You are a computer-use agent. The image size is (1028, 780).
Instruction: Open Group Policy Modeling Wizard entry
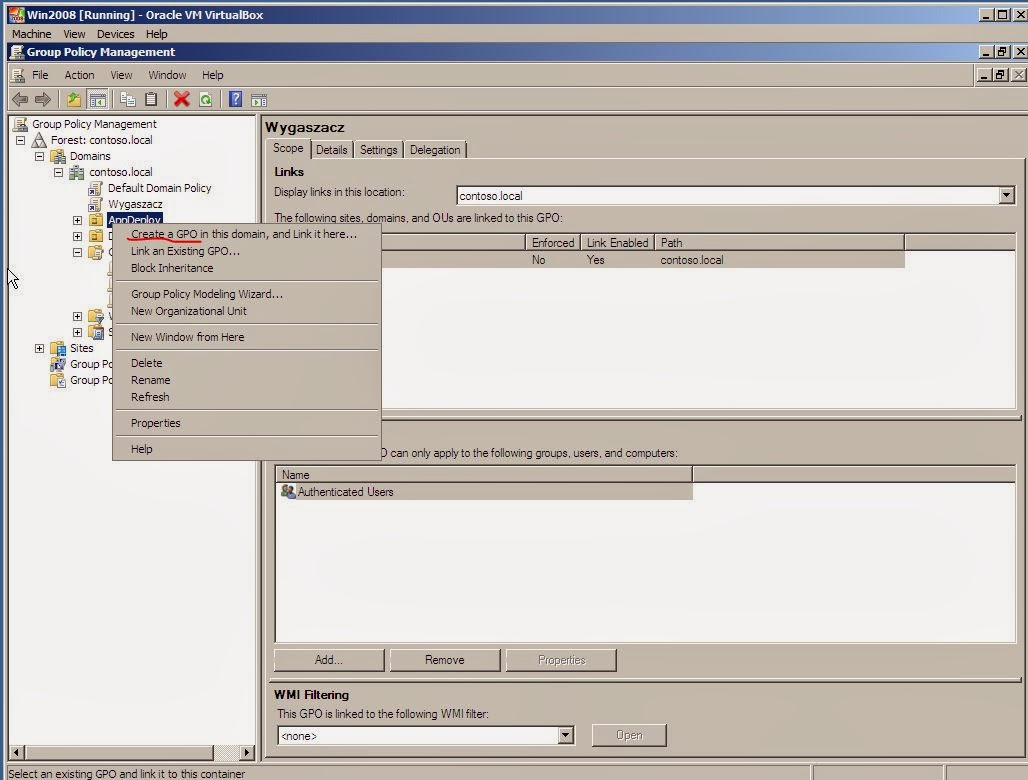[x=207, y=294]
